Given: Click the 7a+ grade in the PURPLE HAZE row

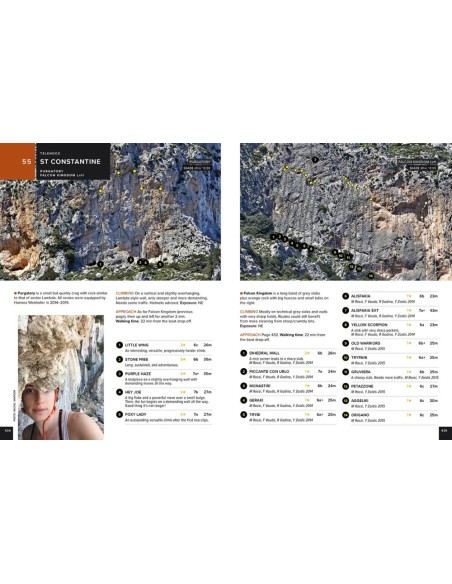Looking at the screenshot, I should [196, 374].
